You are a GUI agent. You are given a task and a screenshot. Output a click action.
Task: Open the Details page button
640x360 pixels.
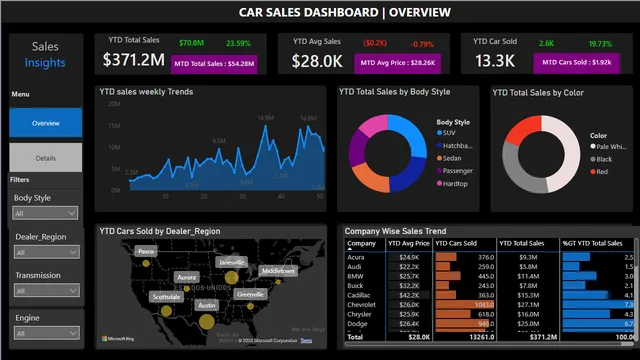pyautogui.click(x=45, y=158)
